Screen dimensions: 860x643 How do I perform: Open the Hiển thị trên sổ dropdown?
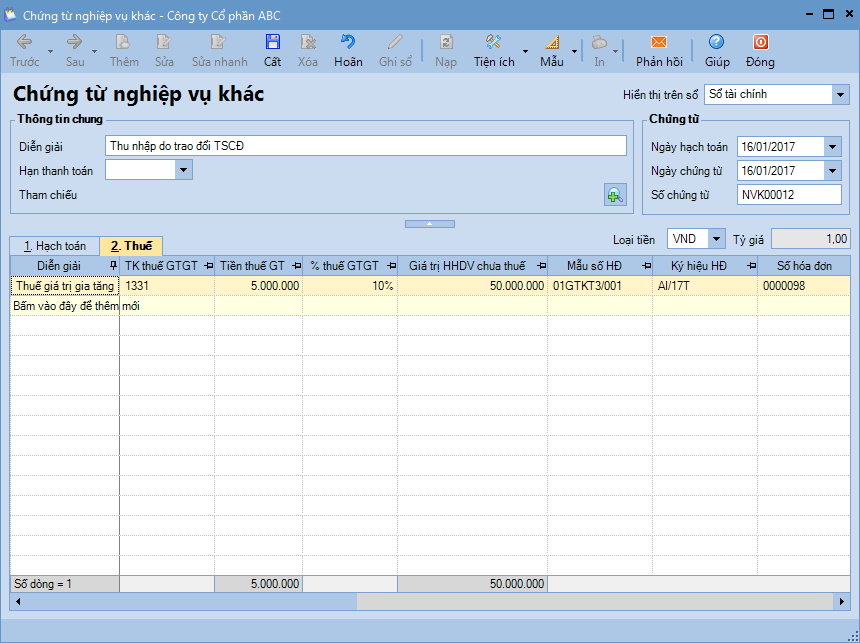pos(838,94)
